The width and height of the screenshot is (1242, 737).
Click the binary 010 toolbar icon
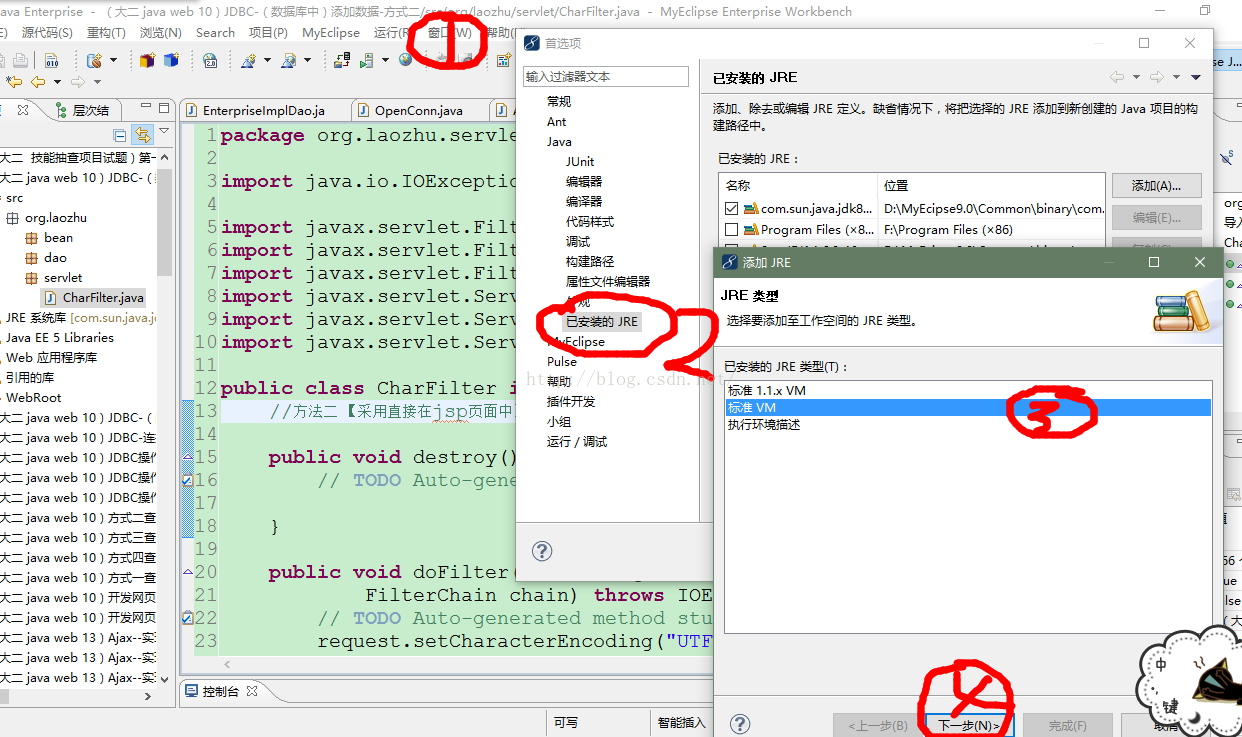coord(52,60)
